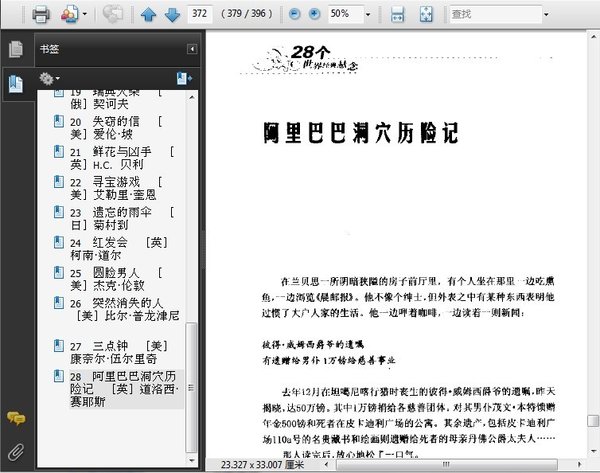Click the page number field showing 372
600x473 pixels.
click(200, 14)
